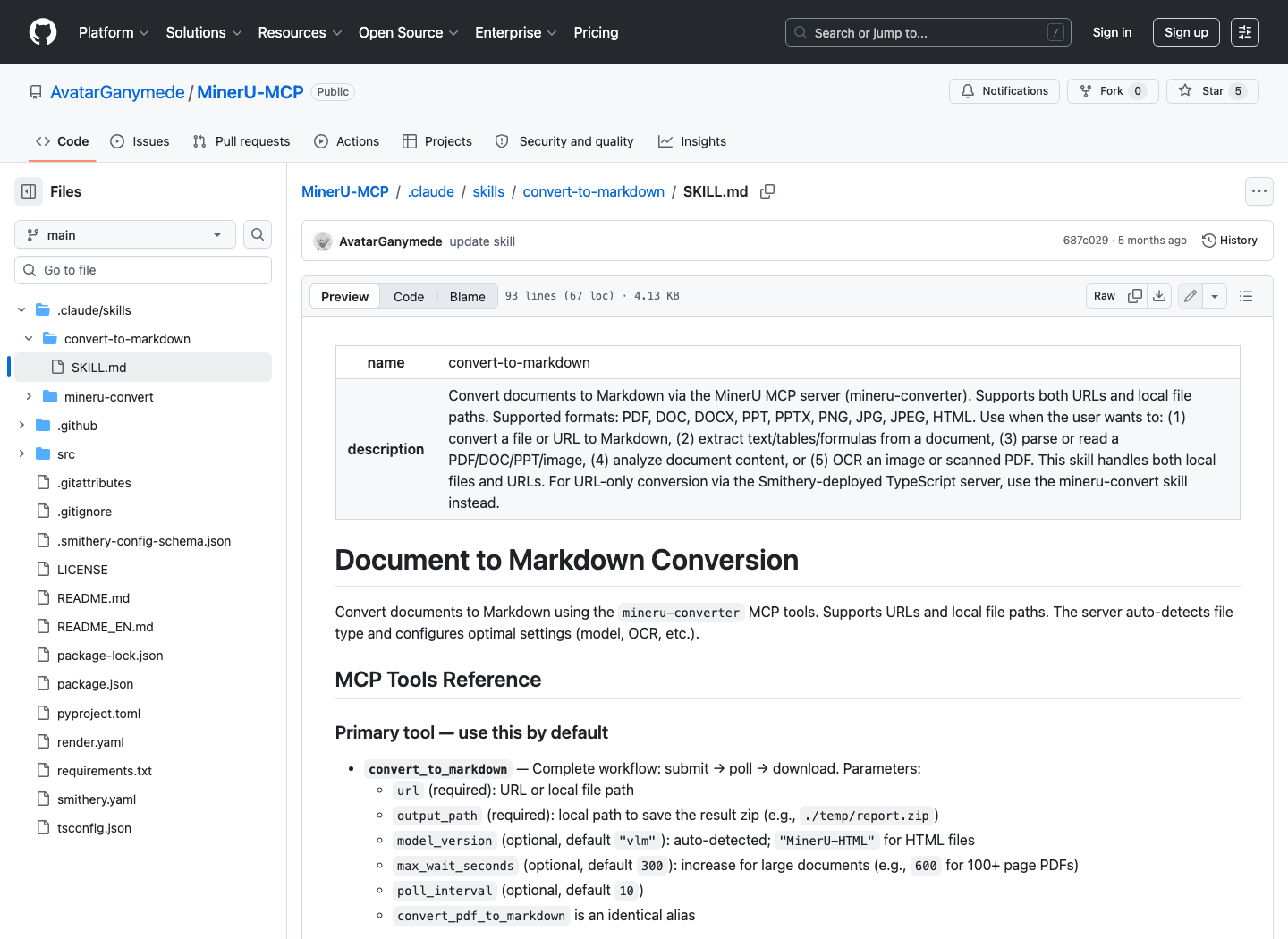
Task: Expand the mineru-convert folder
Action: 29,397
